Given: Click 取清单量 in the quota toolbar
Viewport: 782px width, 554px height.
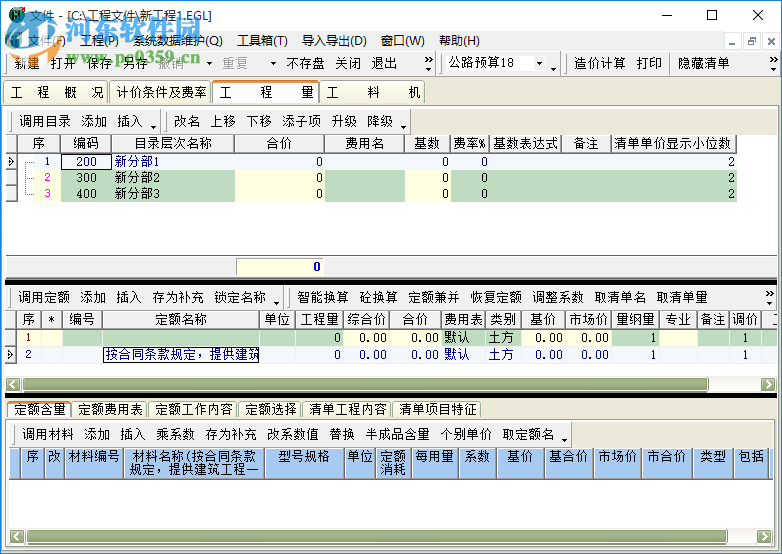Looking at the screenshot, I should [682, 298].
